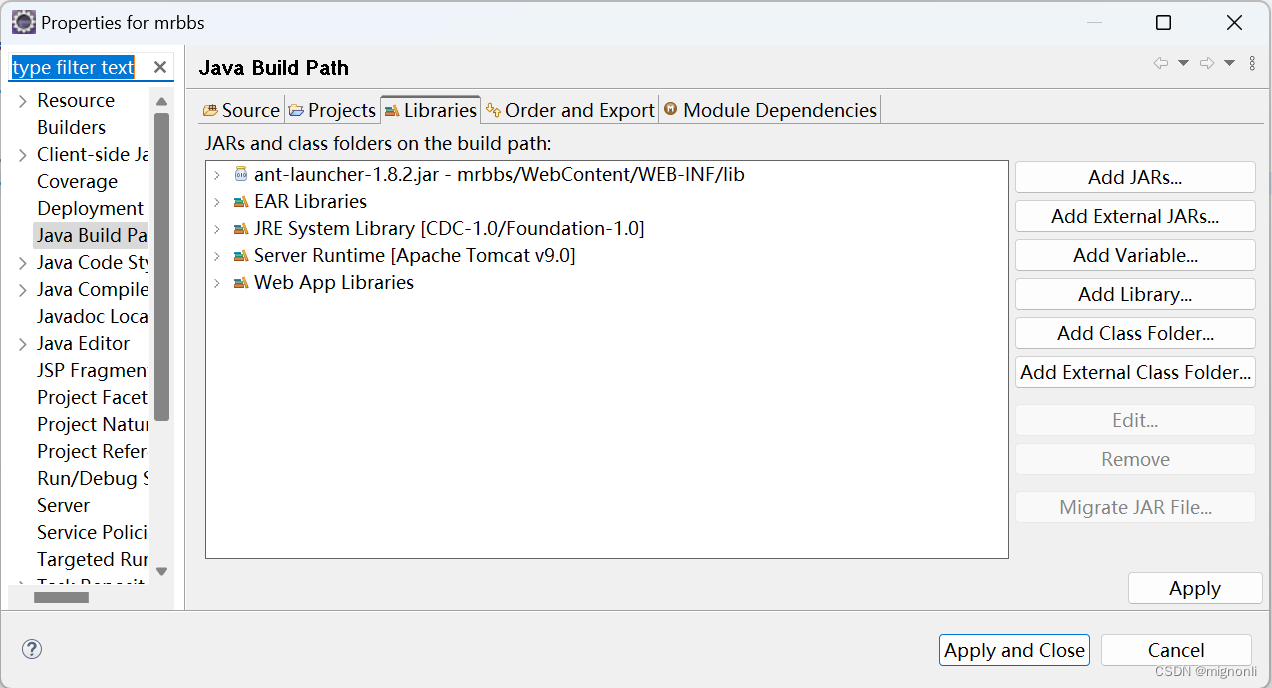
Task: Click Apply and Close
Action: coord(1013,650)
